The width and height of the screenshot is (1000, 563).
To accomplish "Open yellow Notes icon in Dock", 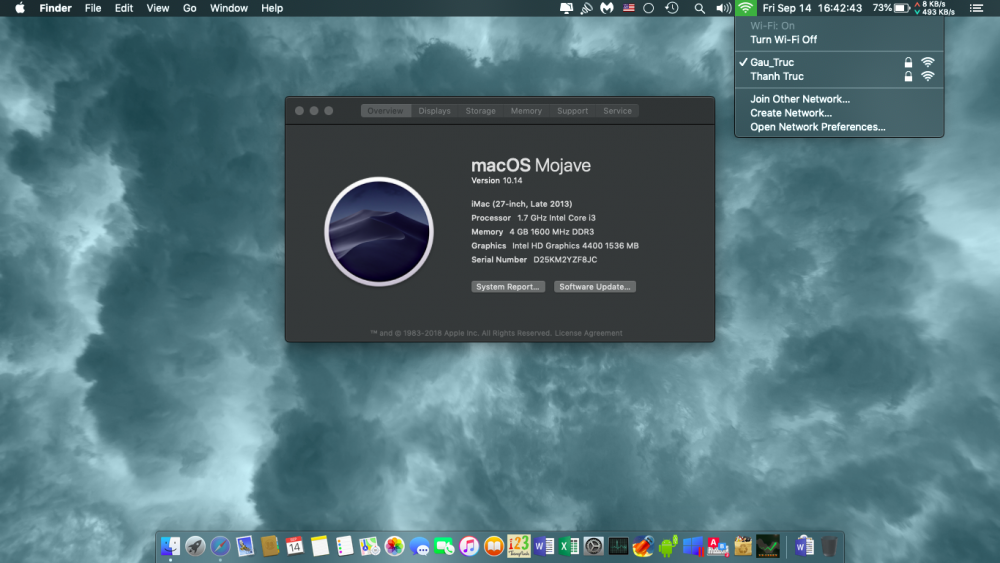I will [x=320, y=546].
